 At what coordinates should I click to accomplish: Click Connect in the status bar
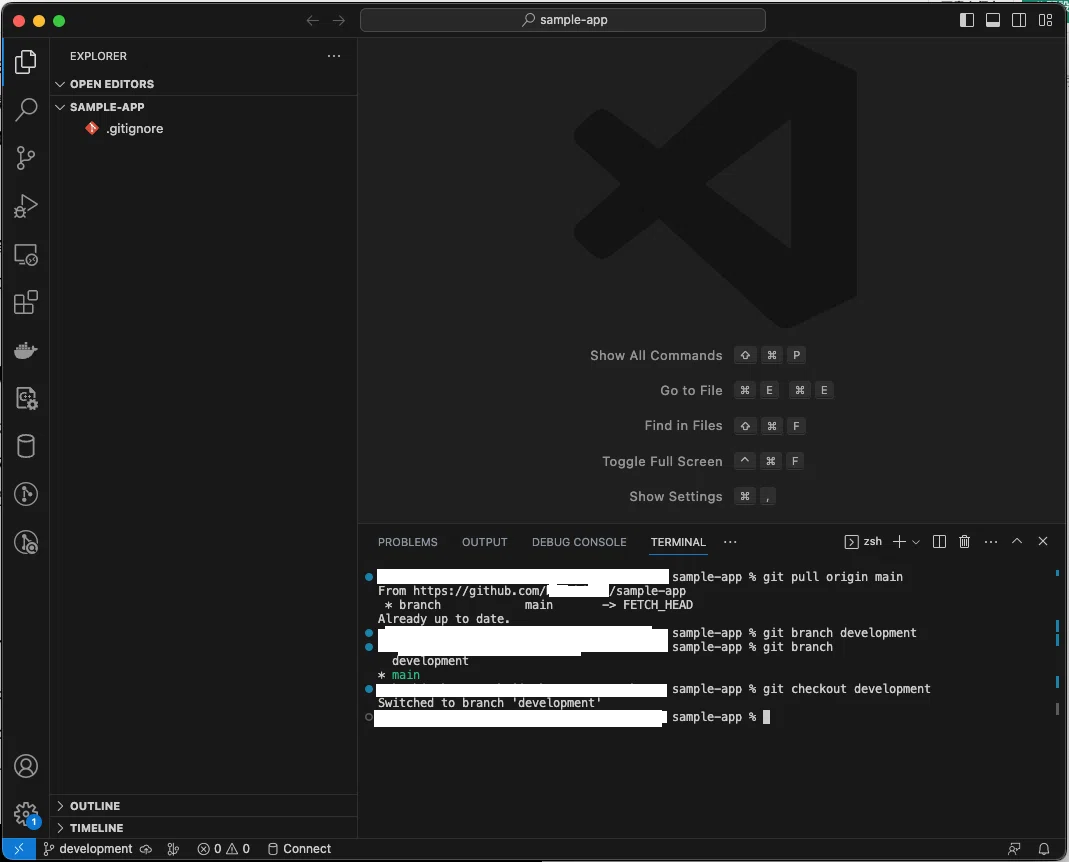point(299,849)
